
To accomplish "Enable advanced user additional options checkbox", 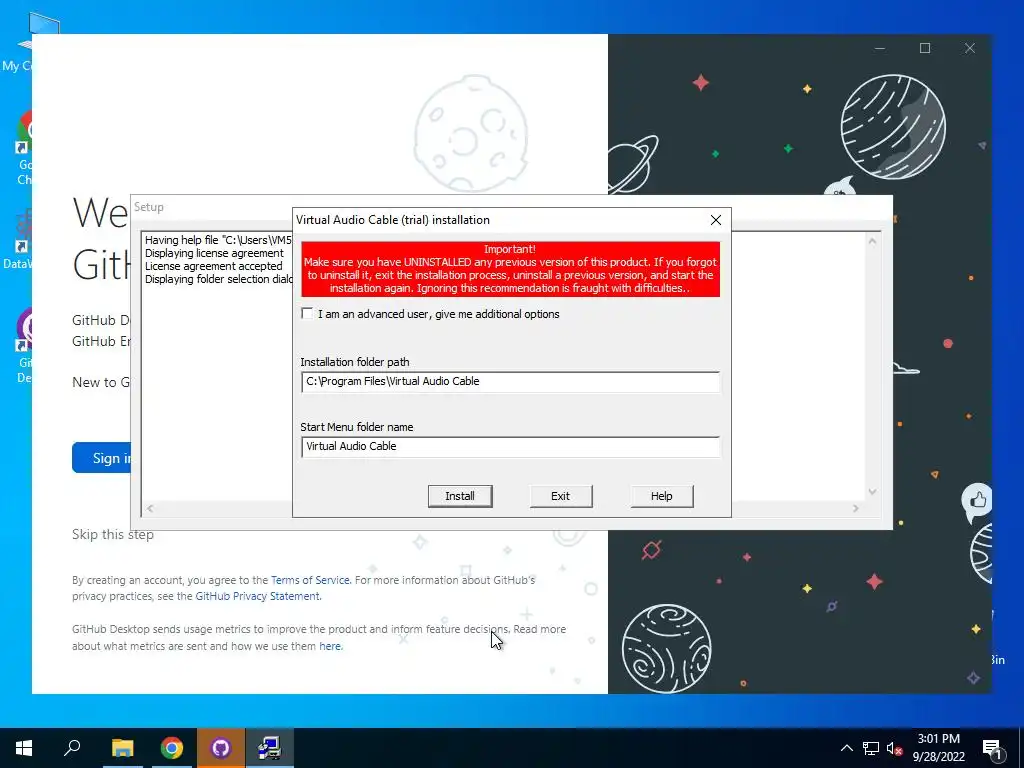I will click(307, 313).
